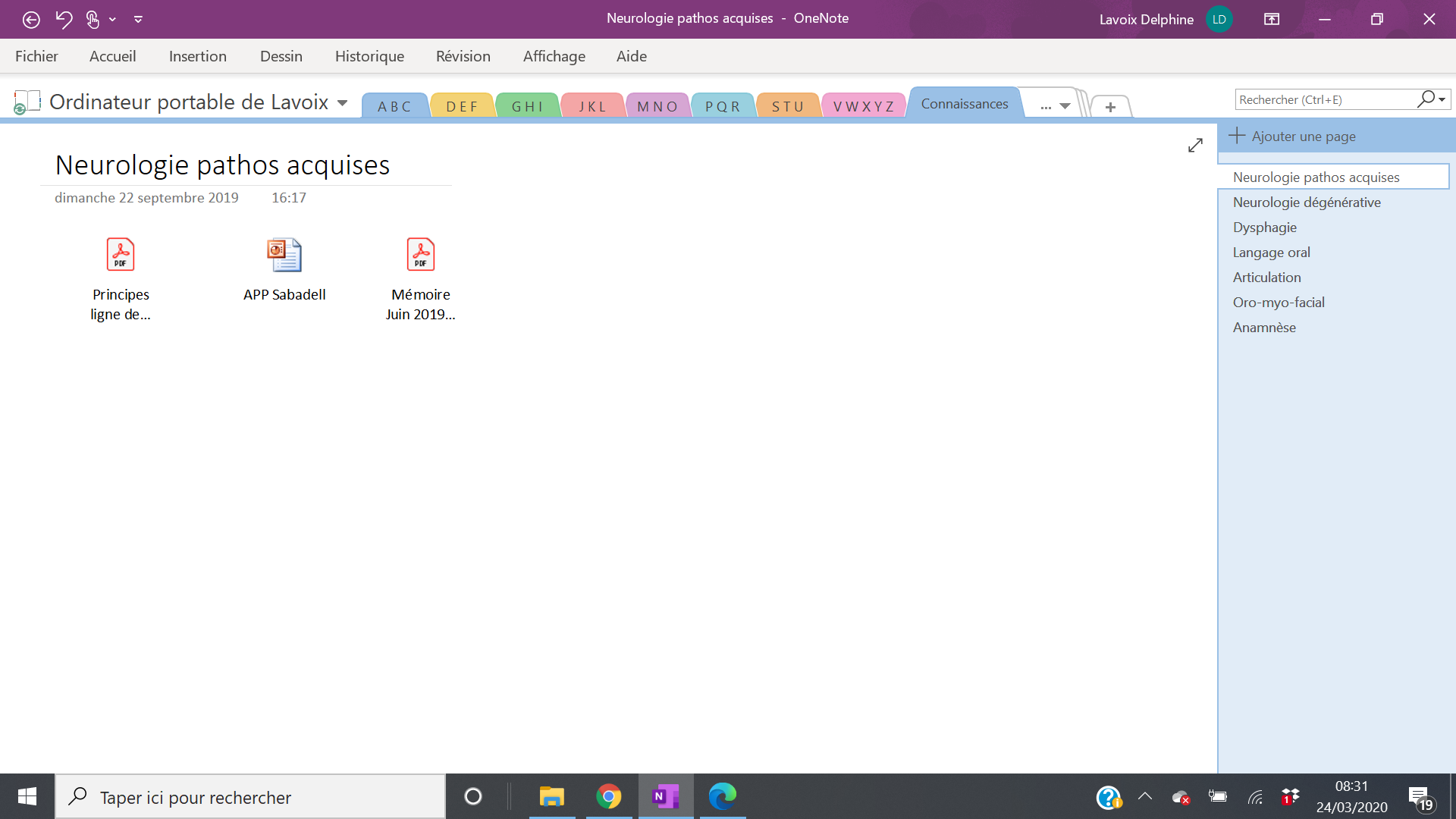Screen dimensions: 1456x819
Task: Select Neurologie pathos acquises page
Action: click(1333, 177)
